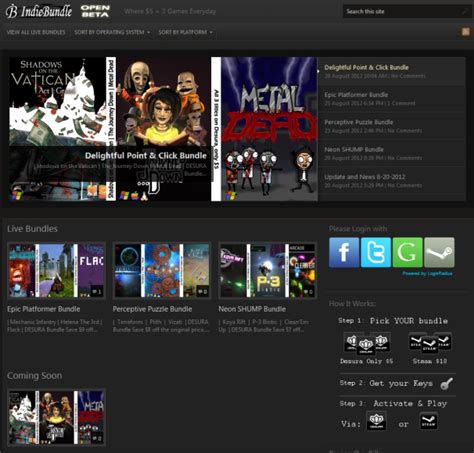This screenshot has width=474, height=453.
Task: Click the 'How It Works:' heading
Action: point(352,304)
